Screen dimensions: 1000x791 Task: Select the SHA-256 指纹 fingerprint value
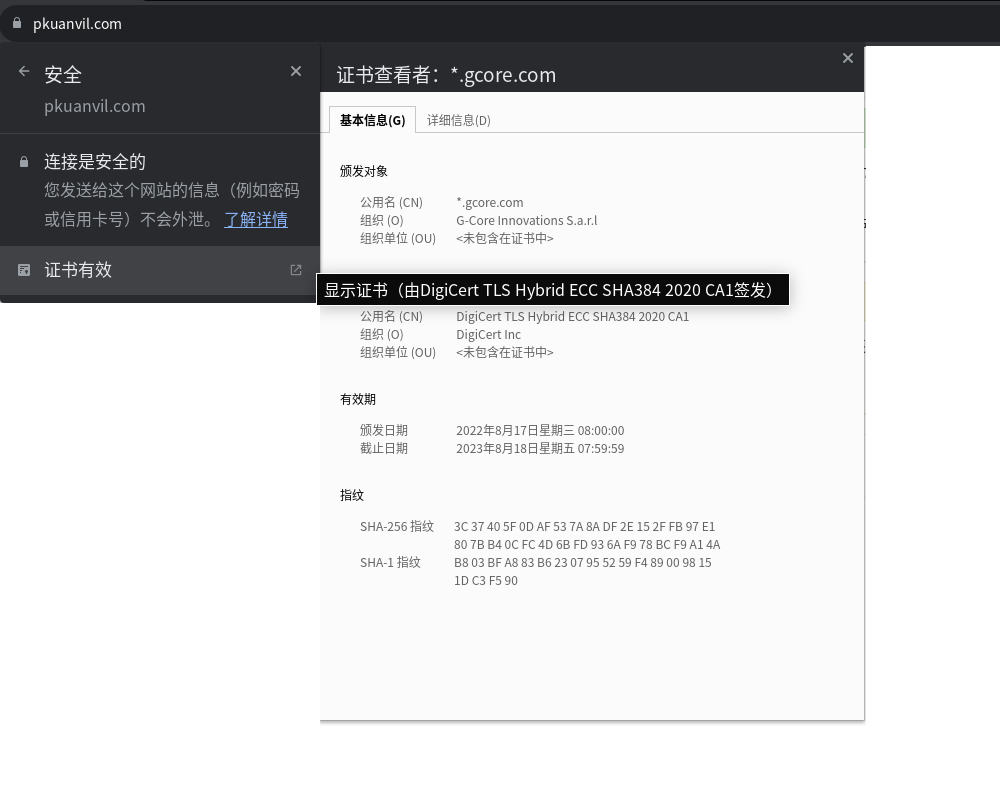pos(583,535)
